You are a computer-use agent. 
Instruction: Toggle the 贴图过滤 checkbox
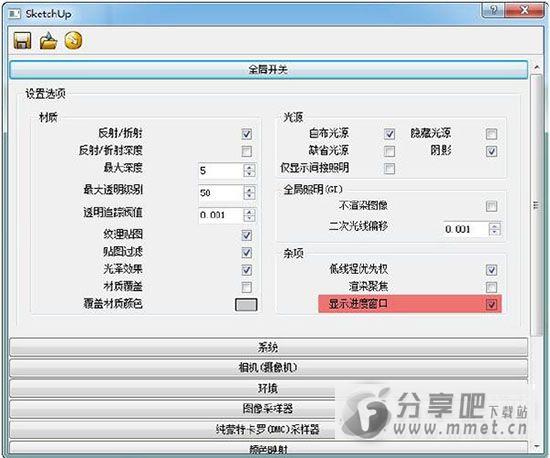point(247,252)
